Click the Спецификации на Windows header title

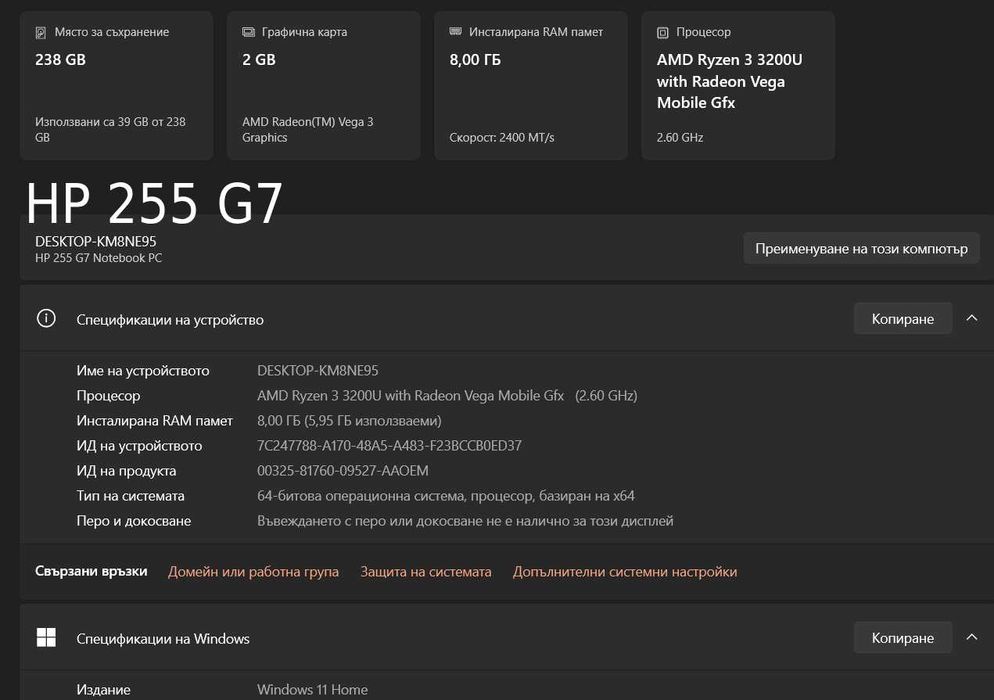(x=163, y=638)
